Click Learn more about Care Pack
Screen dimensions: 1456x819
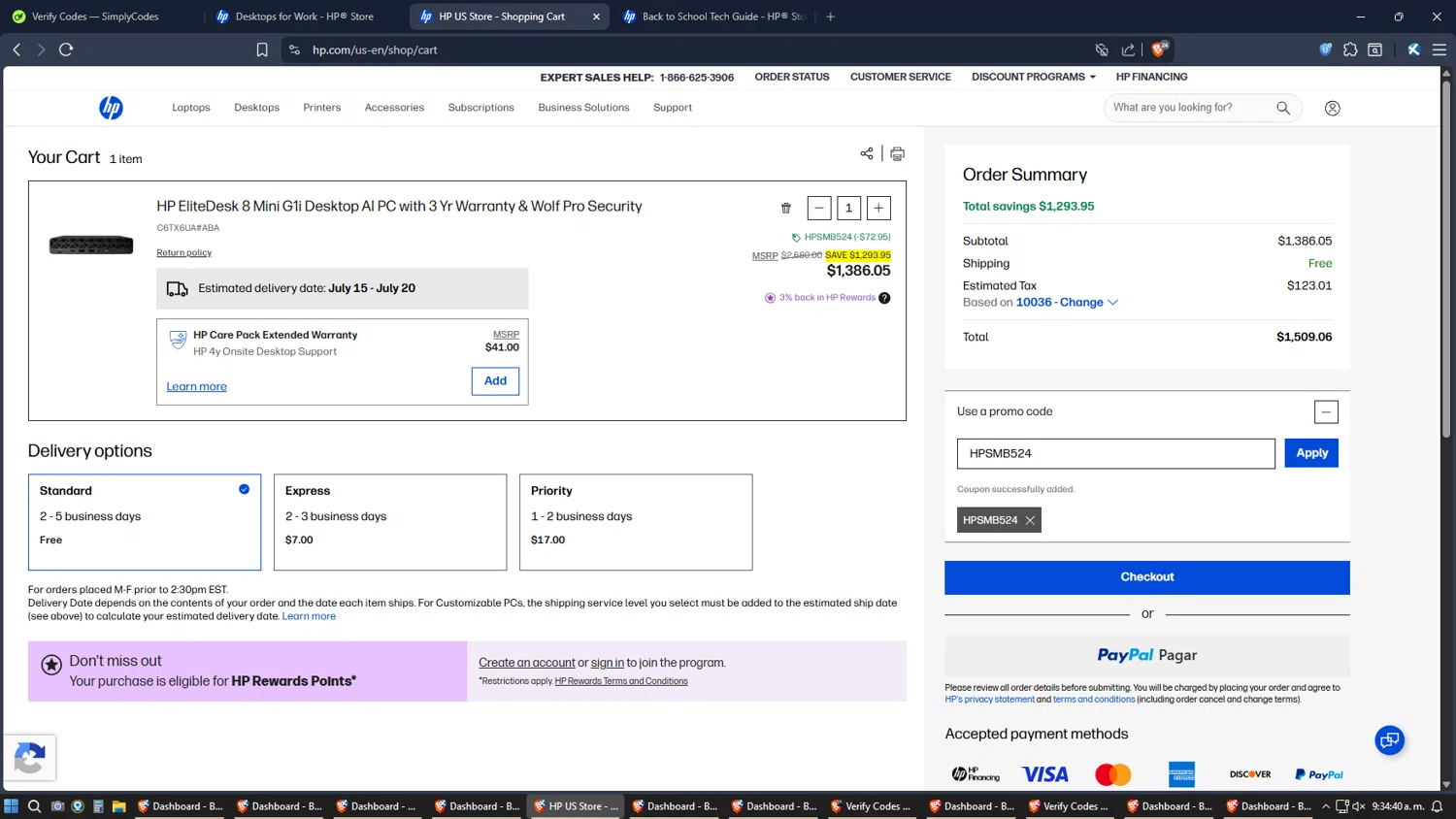coord(197,386)
